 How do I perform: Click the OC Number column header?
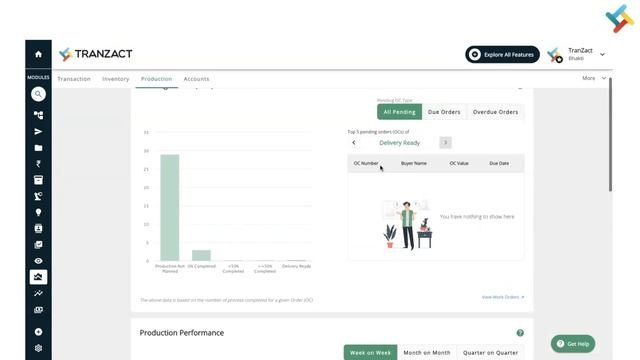(x=366, y=163)
